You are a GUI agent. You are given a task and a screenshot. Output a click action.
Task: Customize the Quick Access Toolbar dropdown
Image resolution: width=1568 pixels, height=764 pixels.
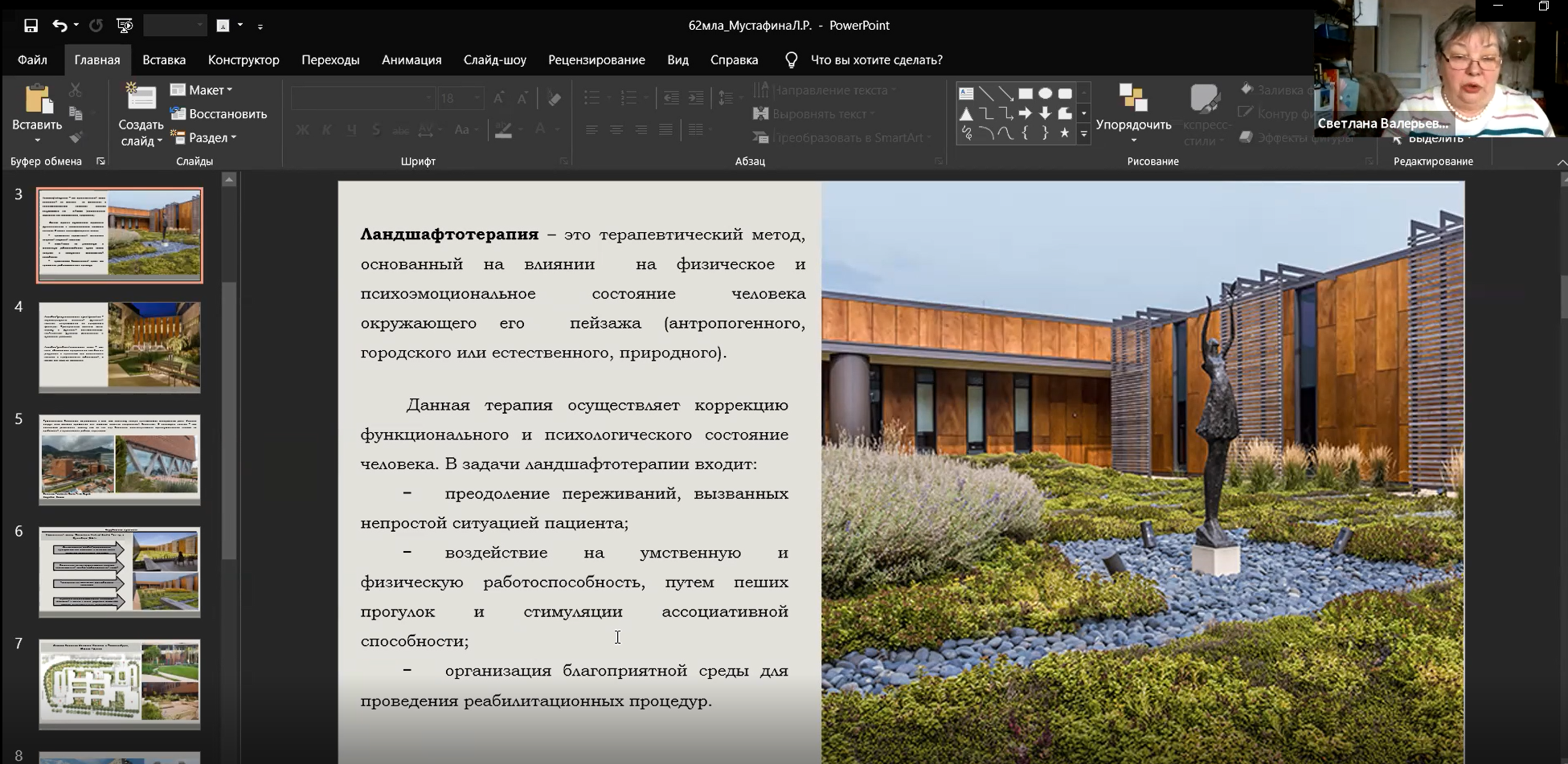point(260,27)
